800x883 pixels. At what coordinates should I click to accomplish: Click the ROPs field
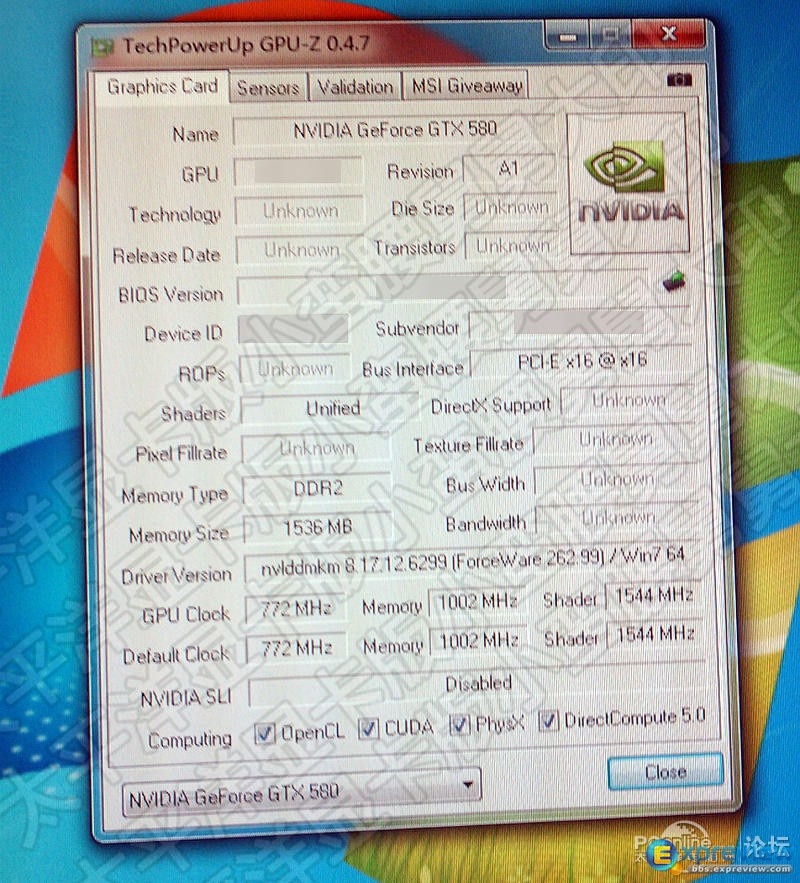pos(295,369)
